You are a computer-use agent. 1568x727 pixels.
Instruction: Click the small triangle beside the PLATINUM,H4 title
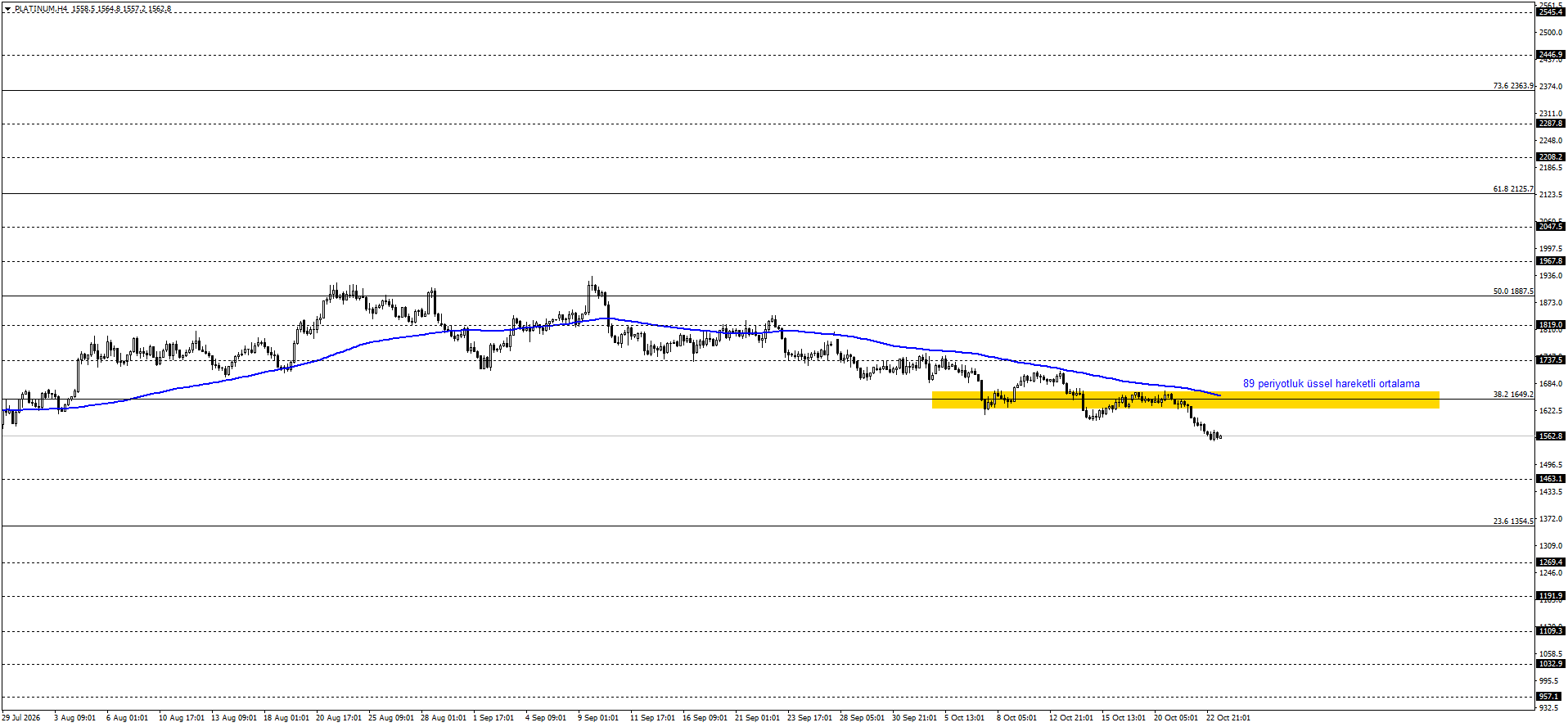tap(8, 9)
